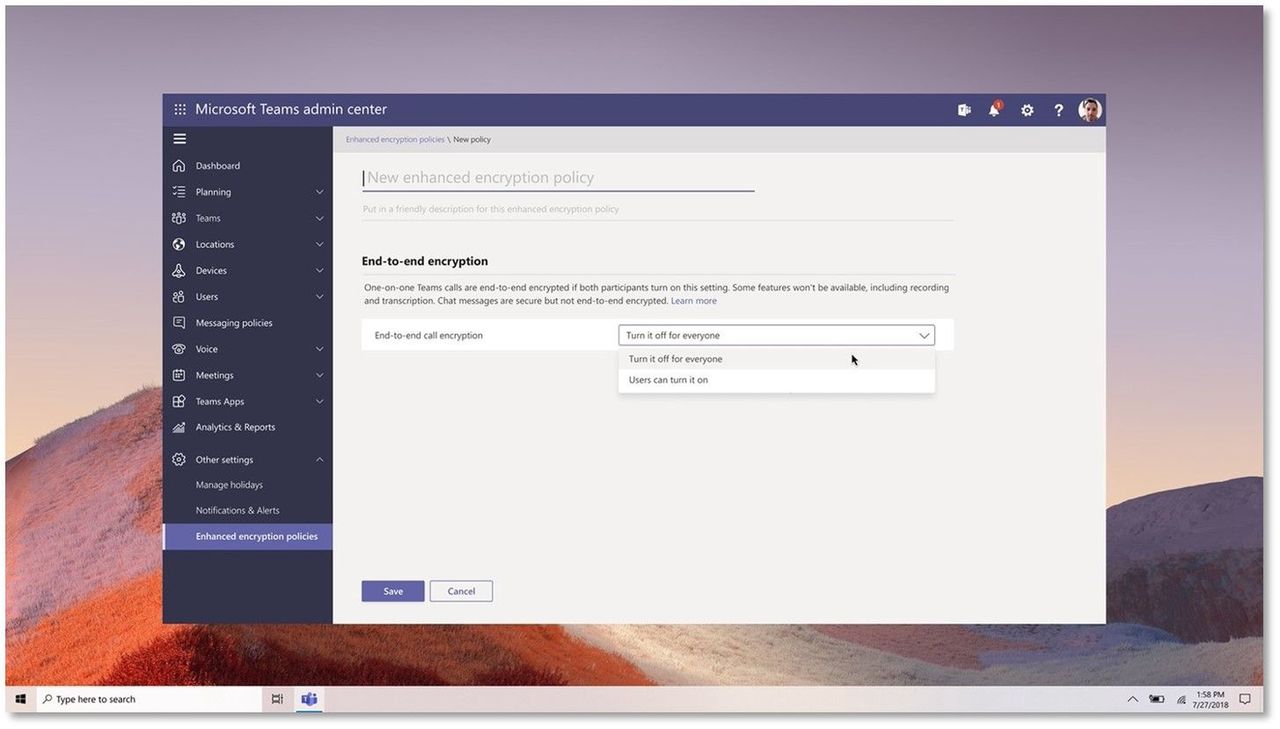Select 'Turn it off for everyone' option

(x=776, y=359)
